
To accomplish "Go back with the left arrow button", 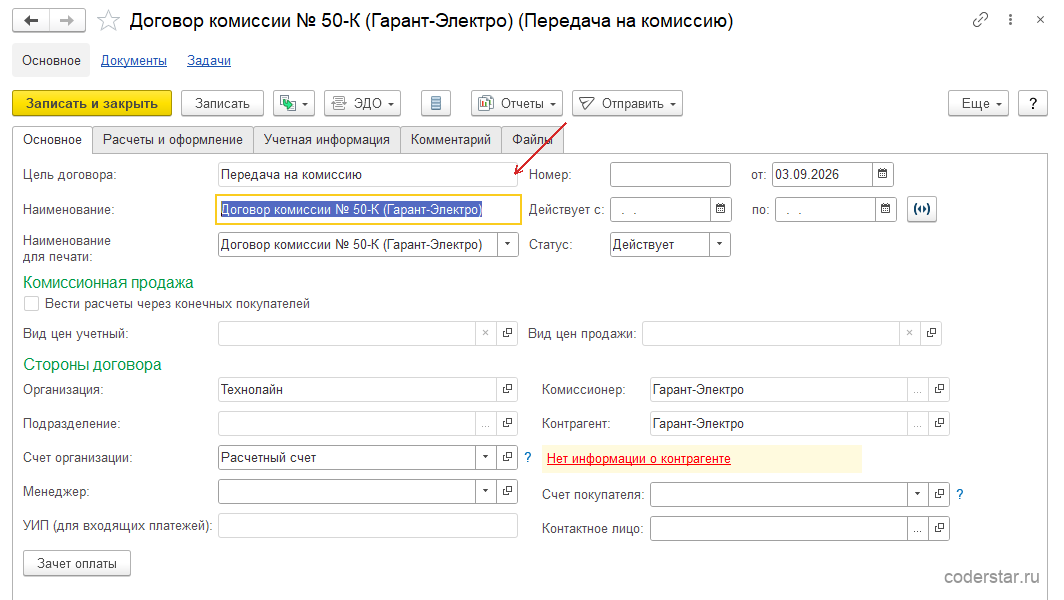I will tap(31, 20).
